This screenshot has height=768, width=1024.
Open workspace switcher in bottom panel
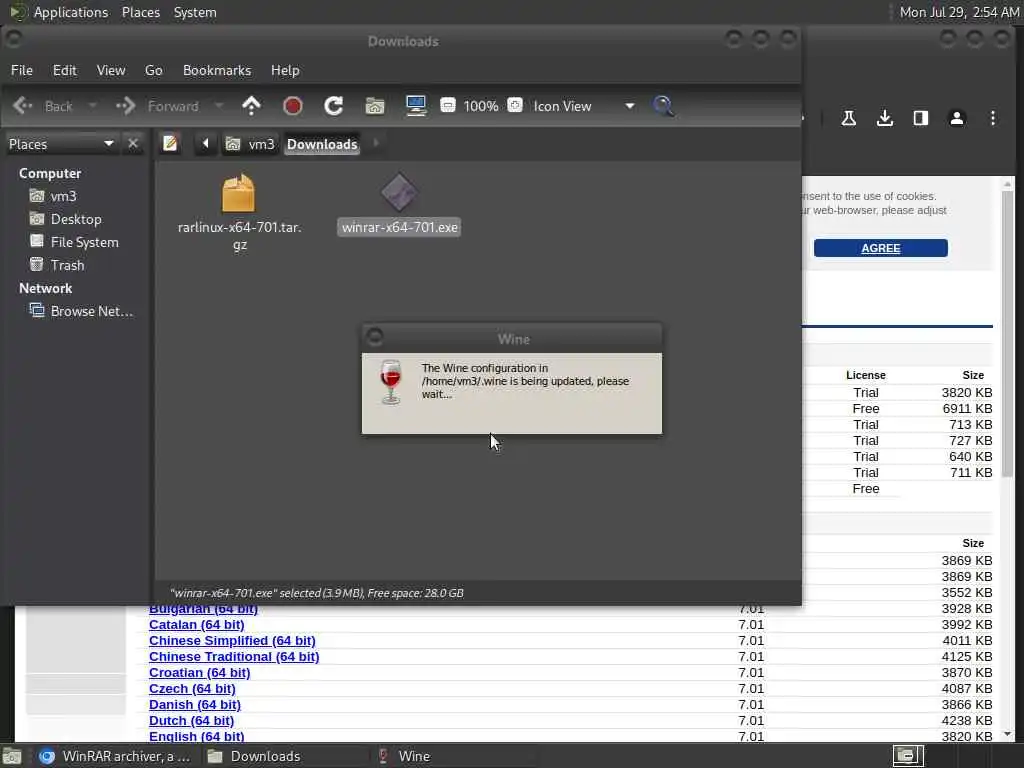908,756
